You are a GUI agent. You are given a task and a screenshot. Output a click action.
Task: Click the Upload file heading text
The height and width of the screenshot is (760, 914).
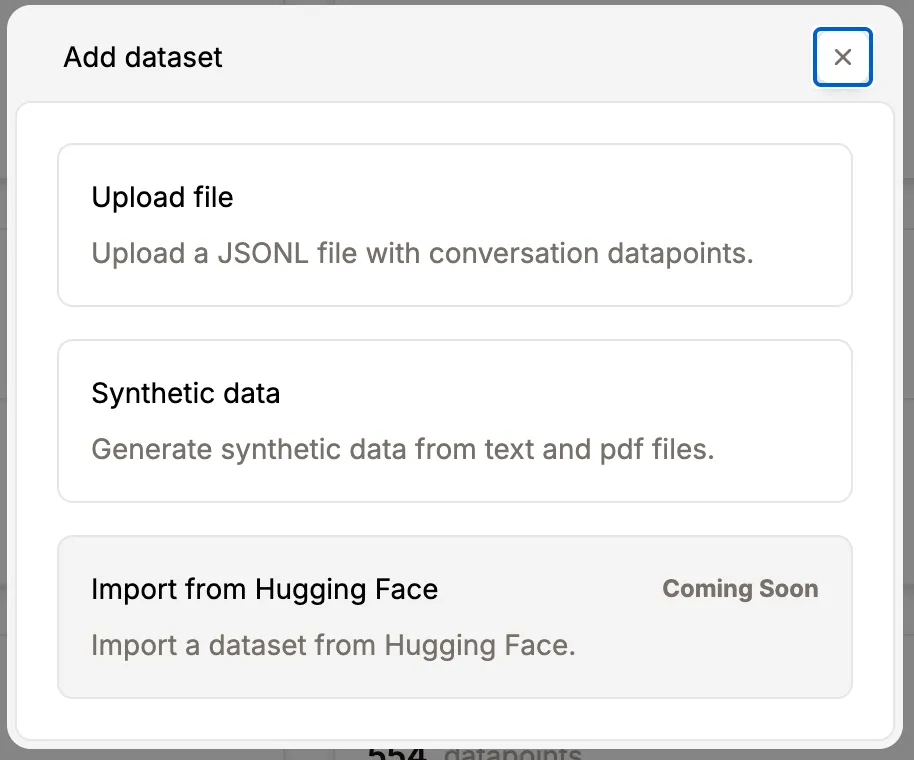[x=162, y=197]
